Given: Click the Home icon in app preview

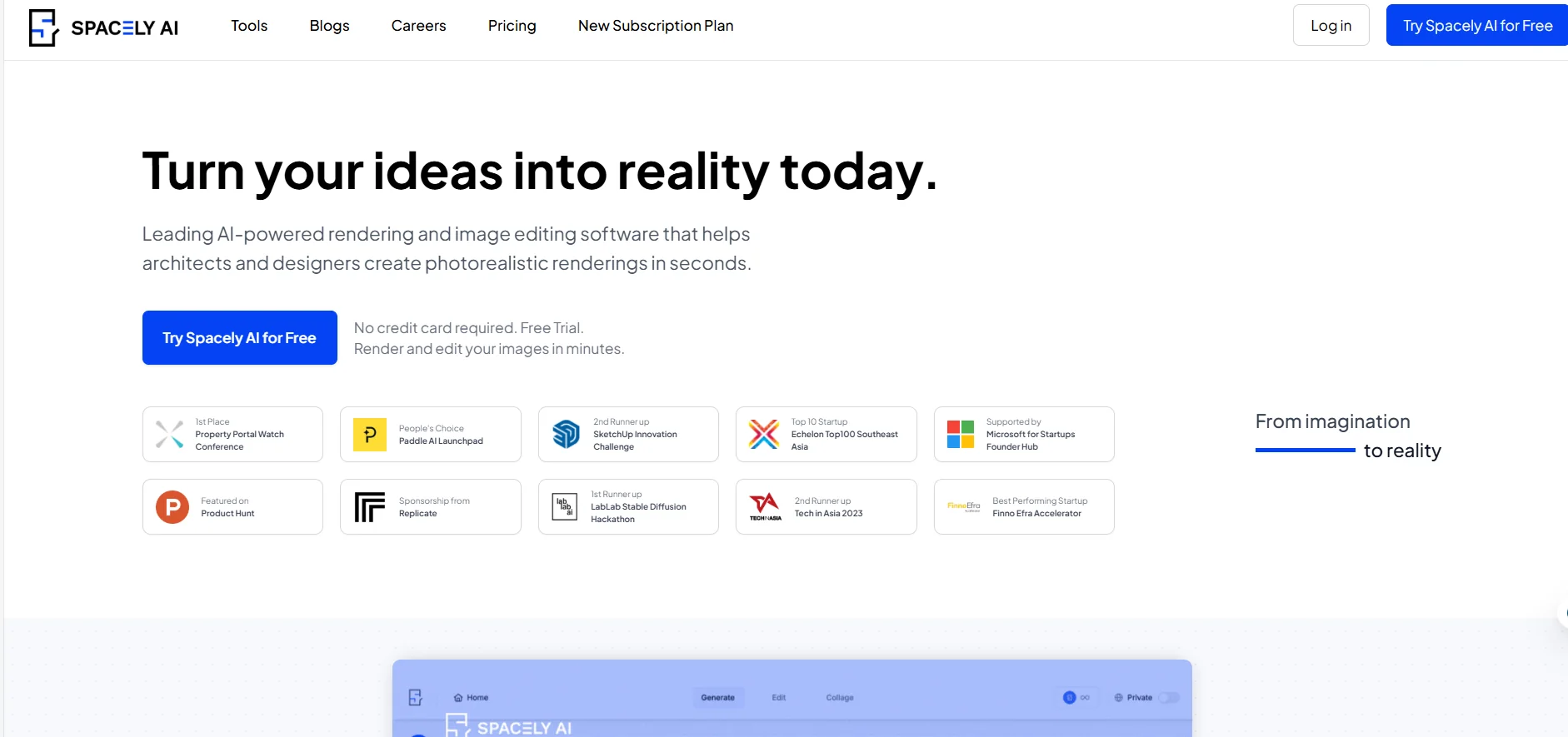Looking at the screenshot, I should pyautogui.click(x=458, y=698).
